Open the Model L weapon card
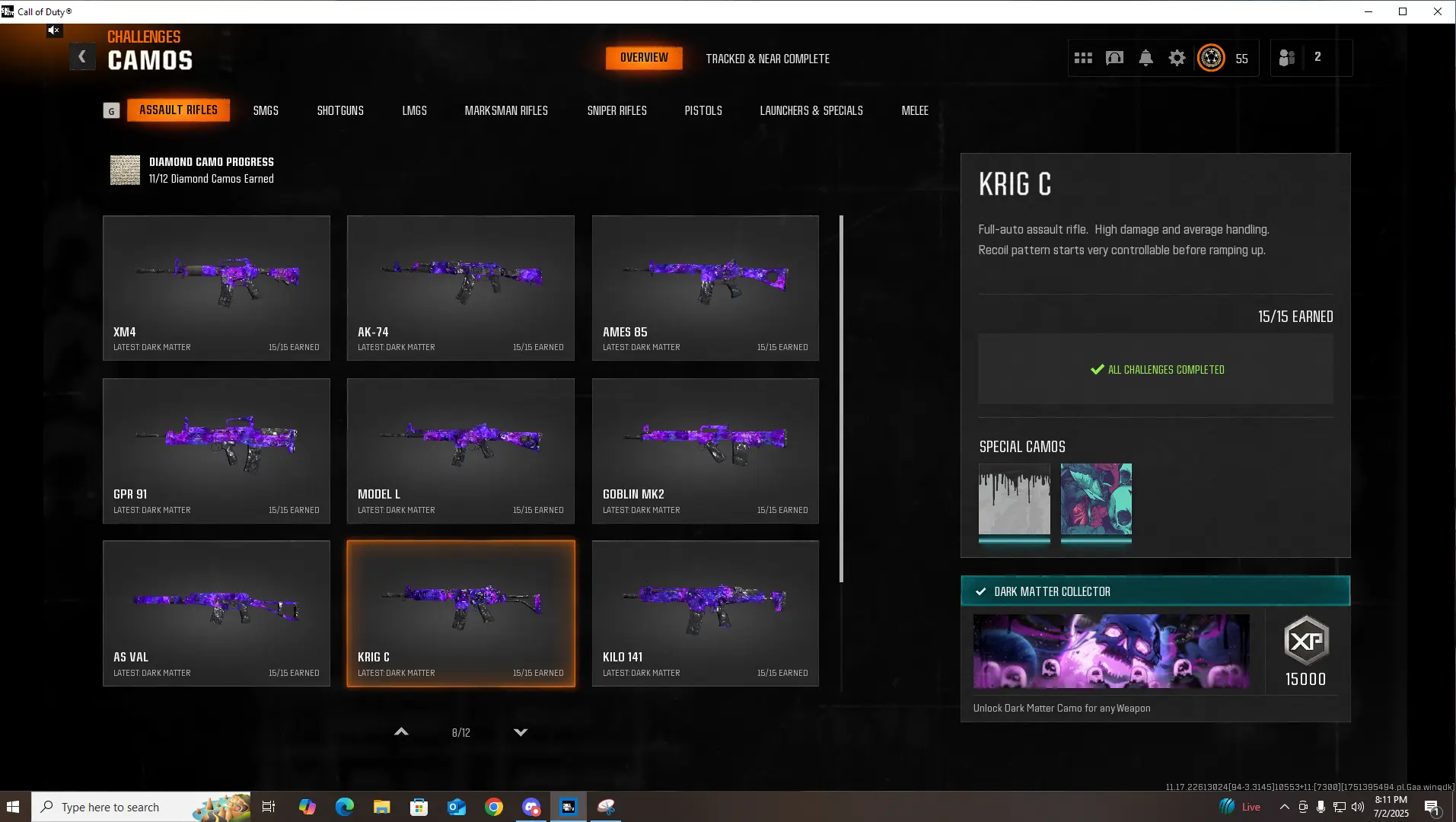This screenshot has width=1456, height=822. click(x=460, y=451)
